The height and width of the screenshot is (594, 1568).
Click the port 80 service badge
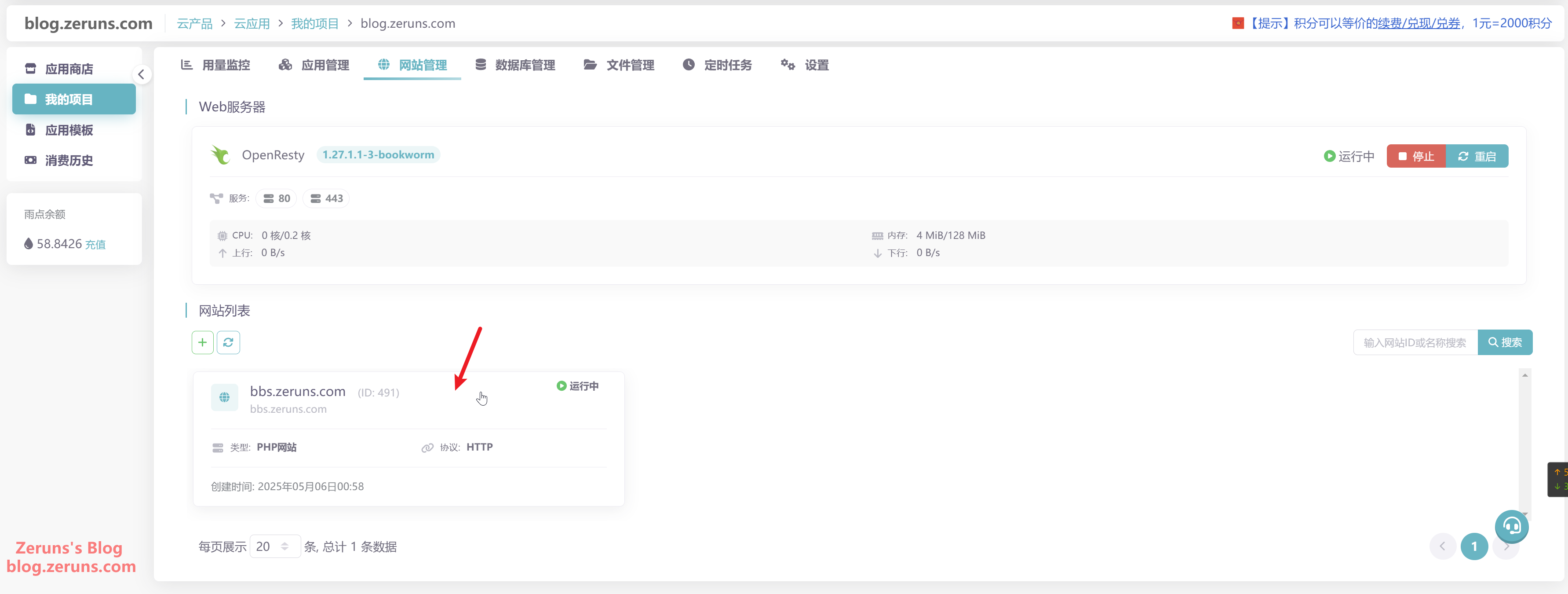[276, 198]
